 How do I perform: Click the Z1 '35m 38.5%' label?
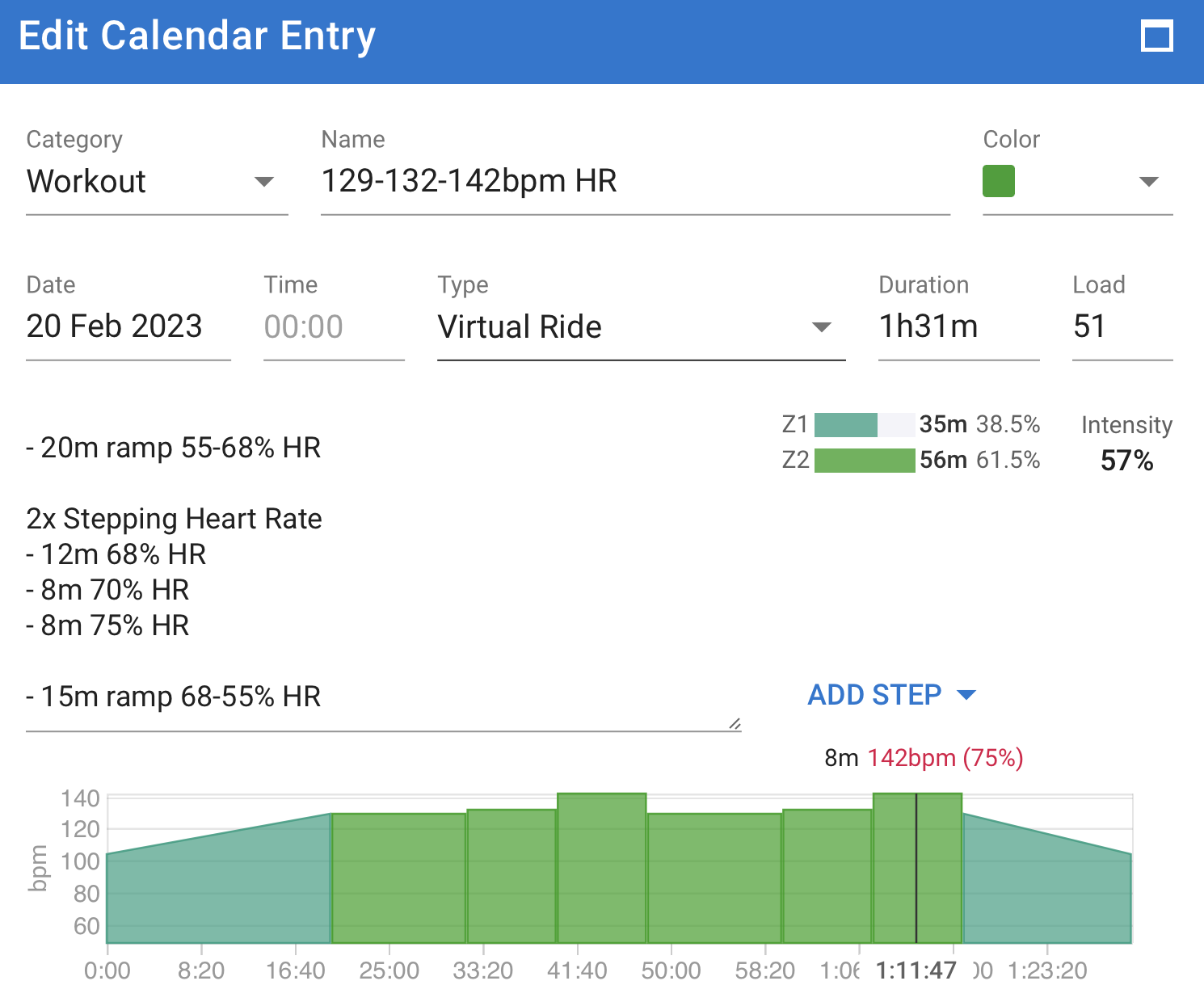[x=979, y=424]
